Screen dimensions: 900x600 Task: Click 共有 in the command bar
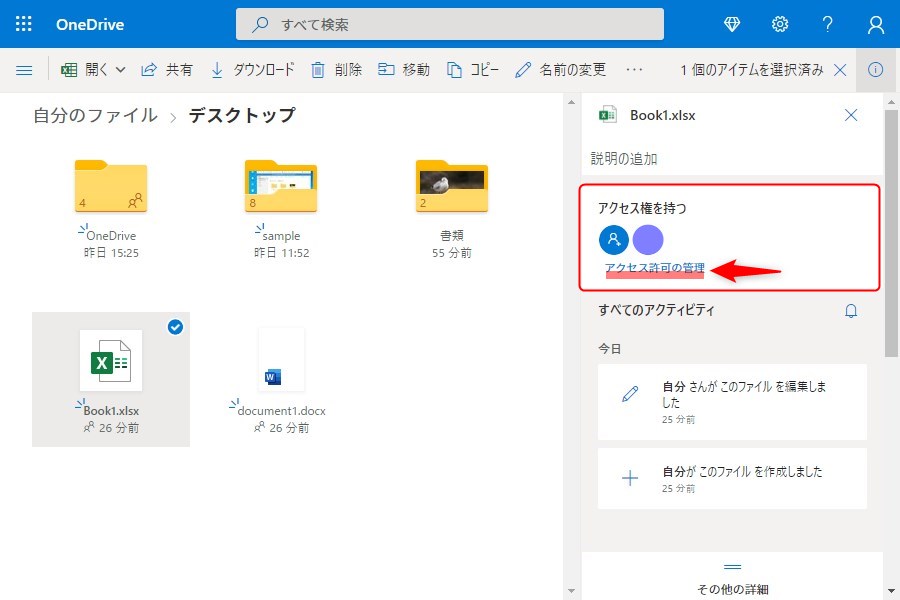167,70
